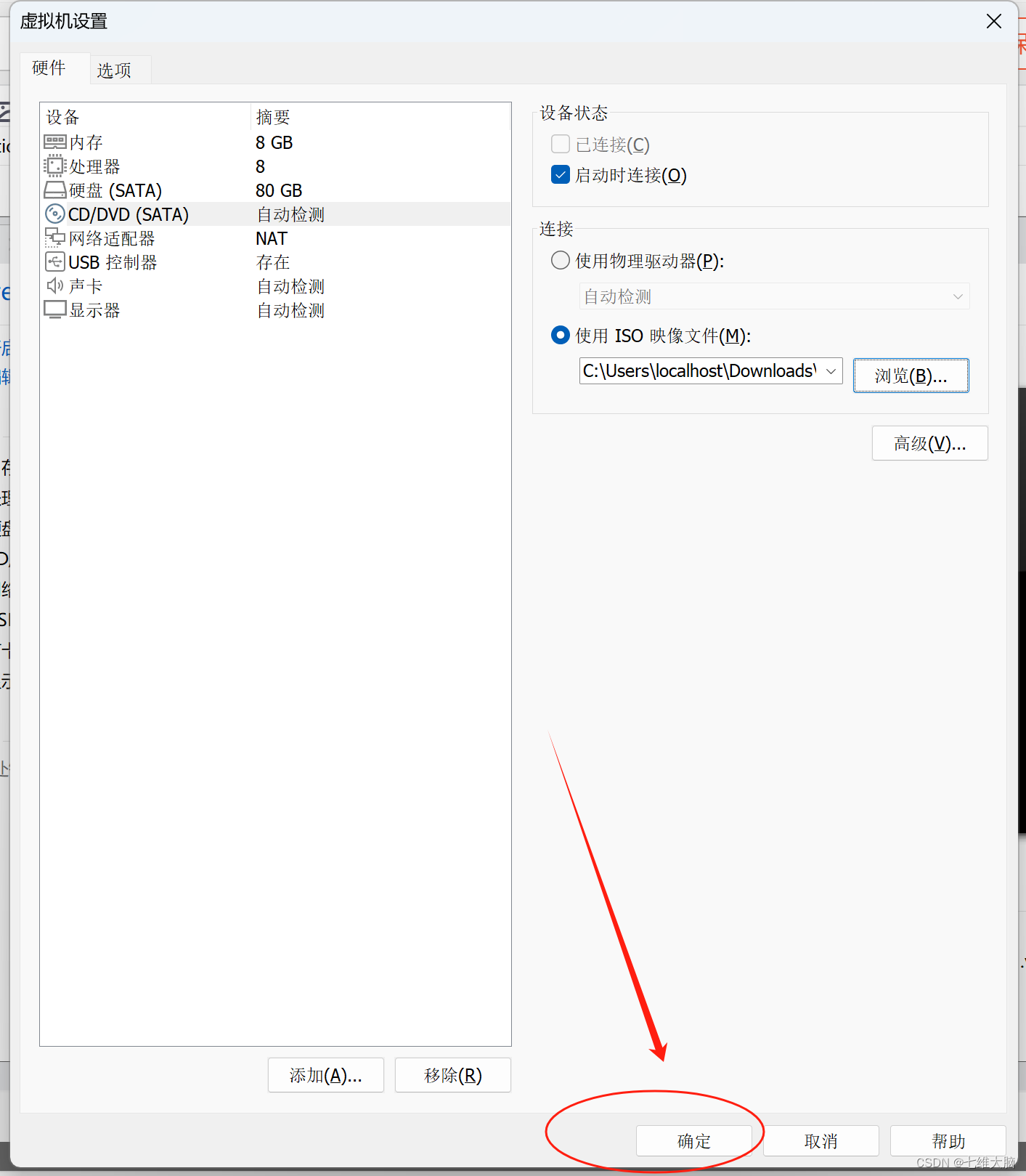Screen dimensions: 1026x1176
Task: Open the 硬件 tab
Action: 49,68
